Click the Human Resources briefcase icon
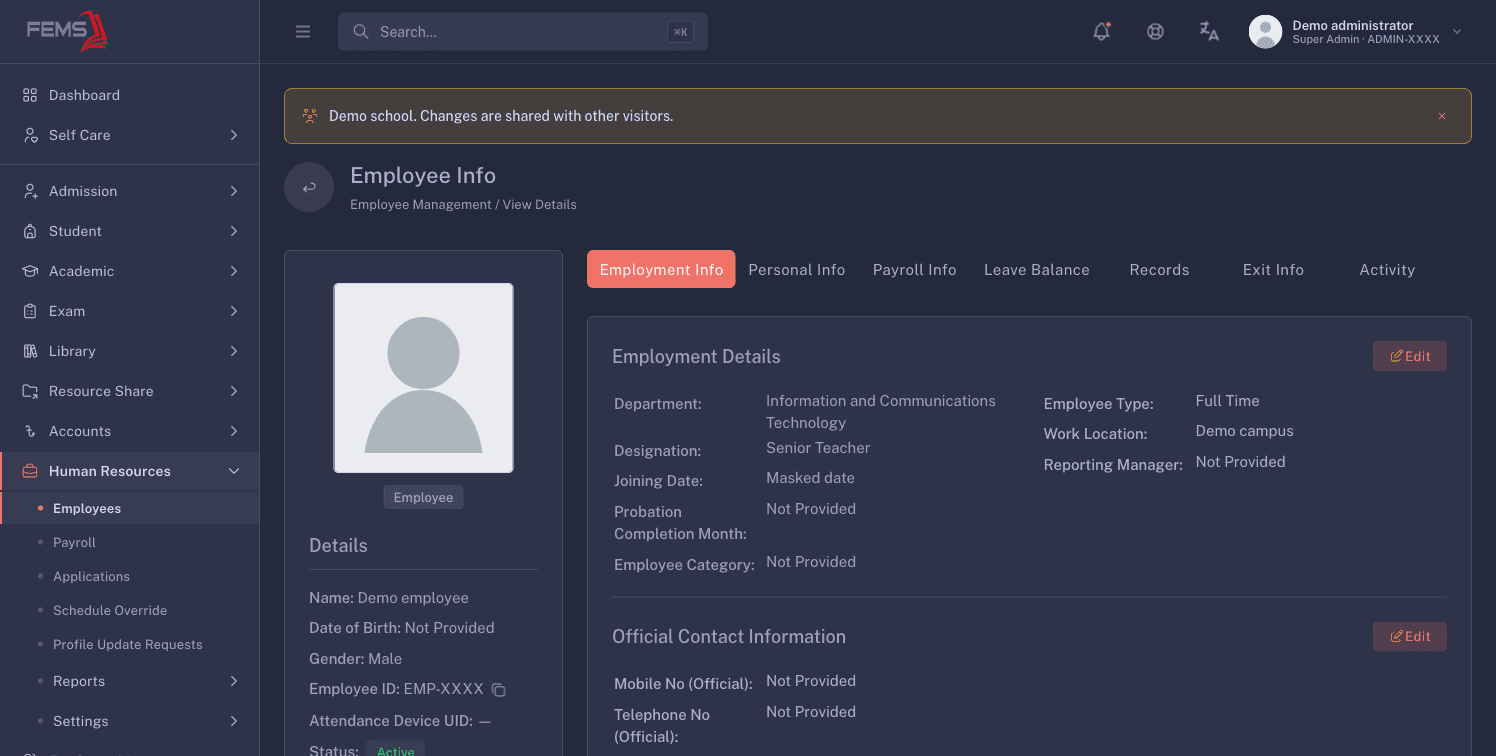Screen dimensions: 1496x756 tap(30, 471)
